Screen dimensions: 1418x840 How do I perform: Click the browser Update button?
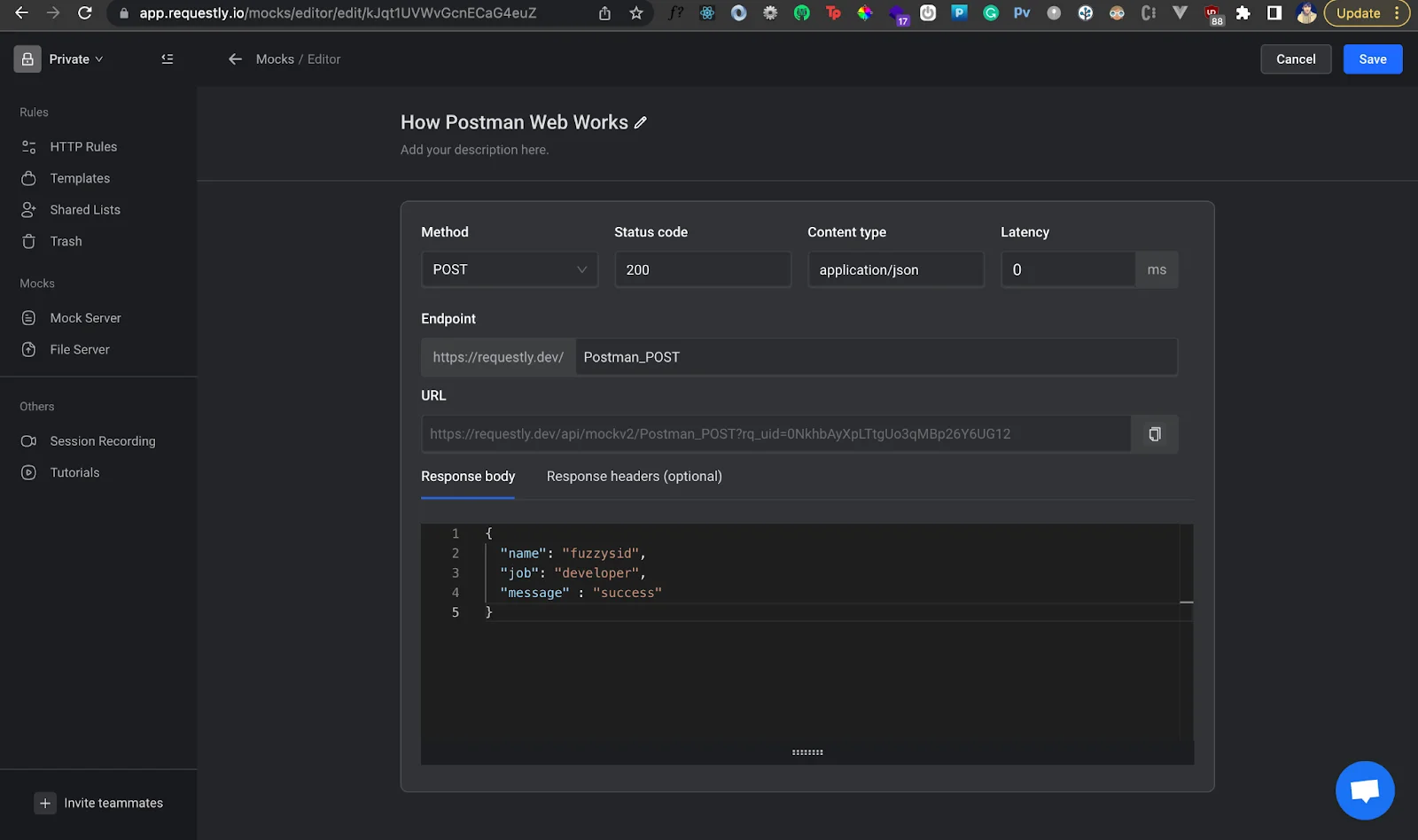click(x=1367, y=13)
